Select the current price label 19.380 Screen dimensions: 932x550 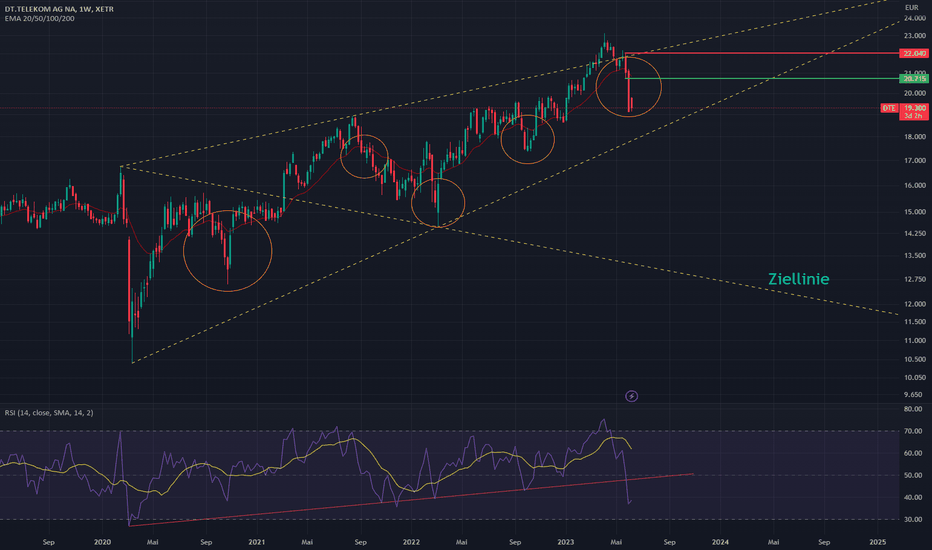915,108
